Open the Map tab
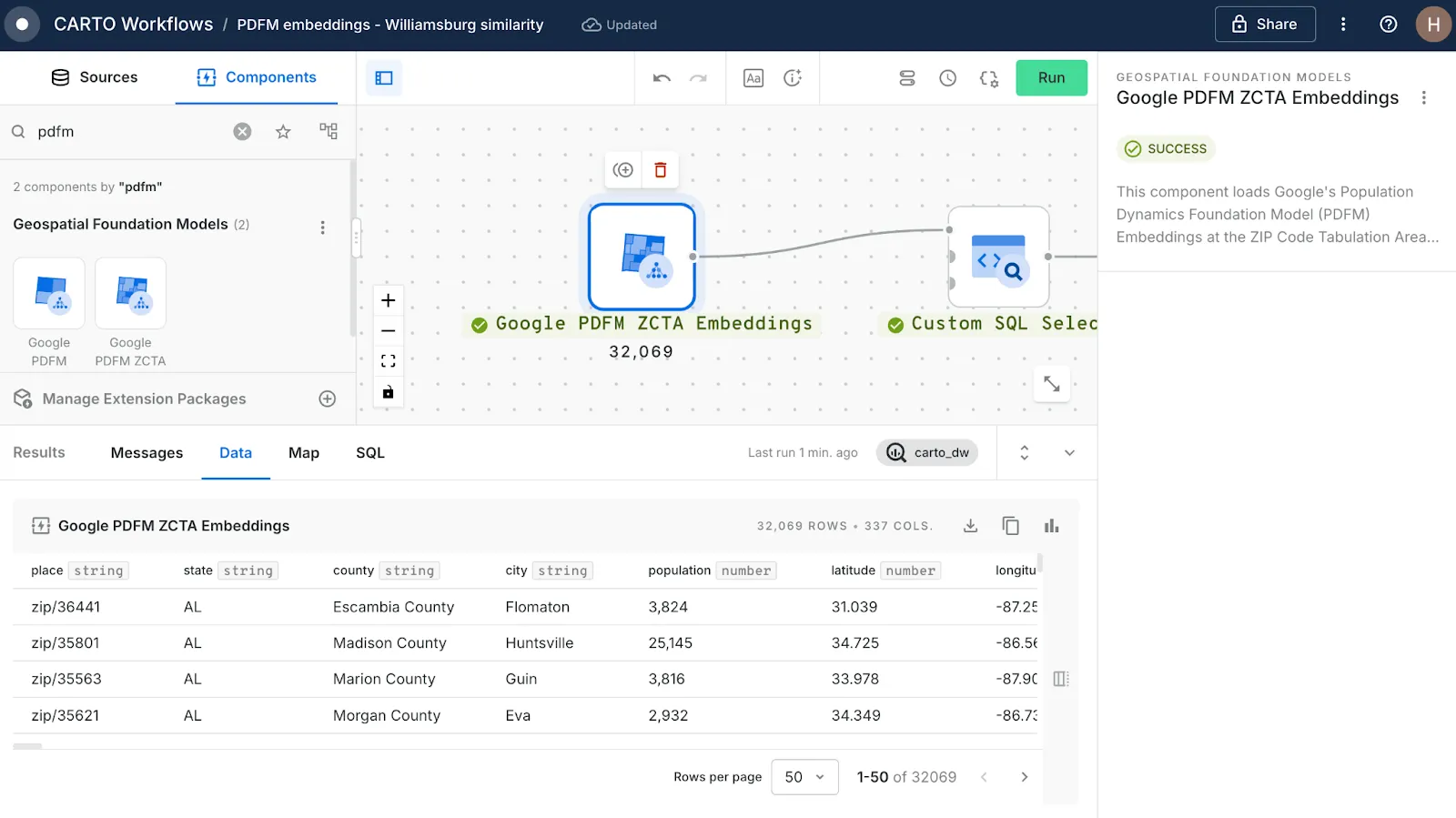This screenshot has height=818, width=1456. coord(304,453)
